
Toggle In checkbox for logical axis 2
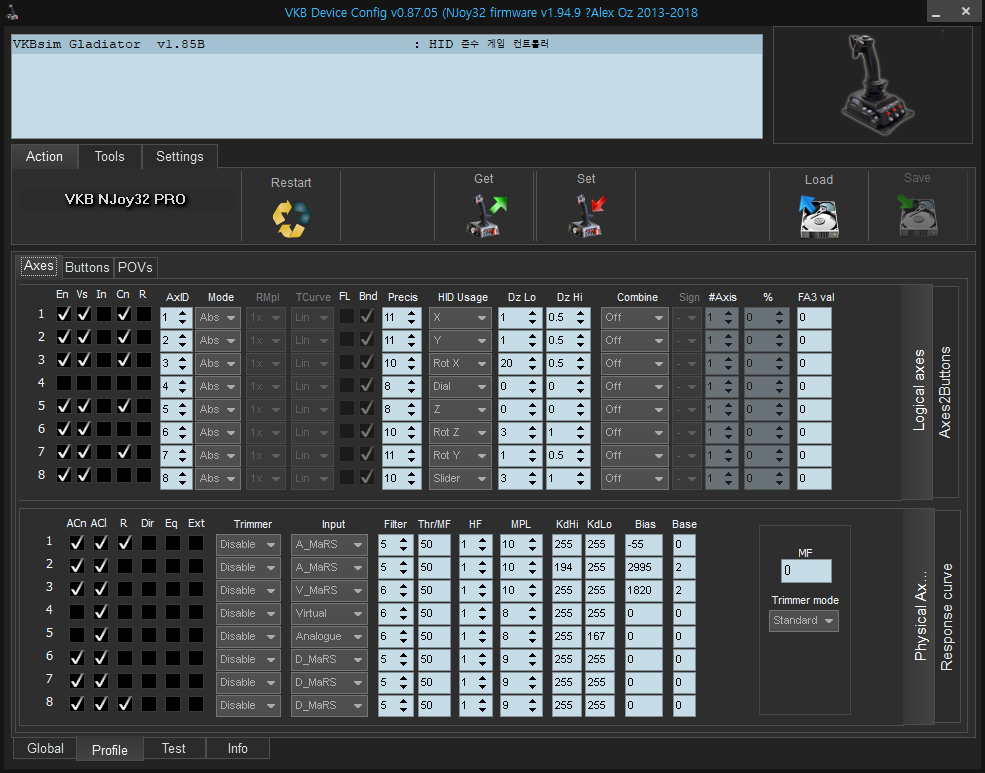click(104, 337)
